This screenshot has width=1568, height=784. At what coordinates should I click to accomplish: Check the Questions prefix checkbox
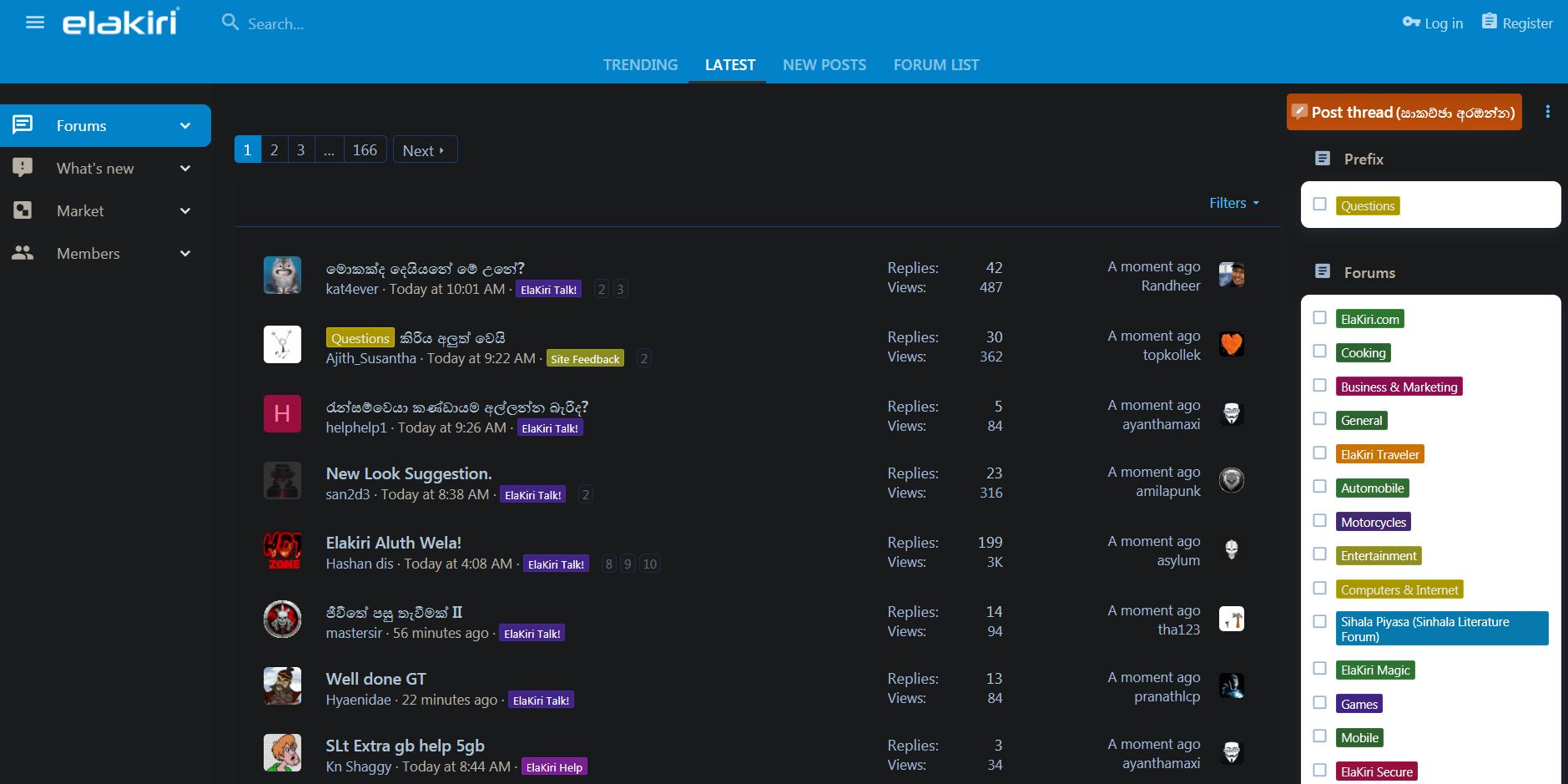[1319, 204]
